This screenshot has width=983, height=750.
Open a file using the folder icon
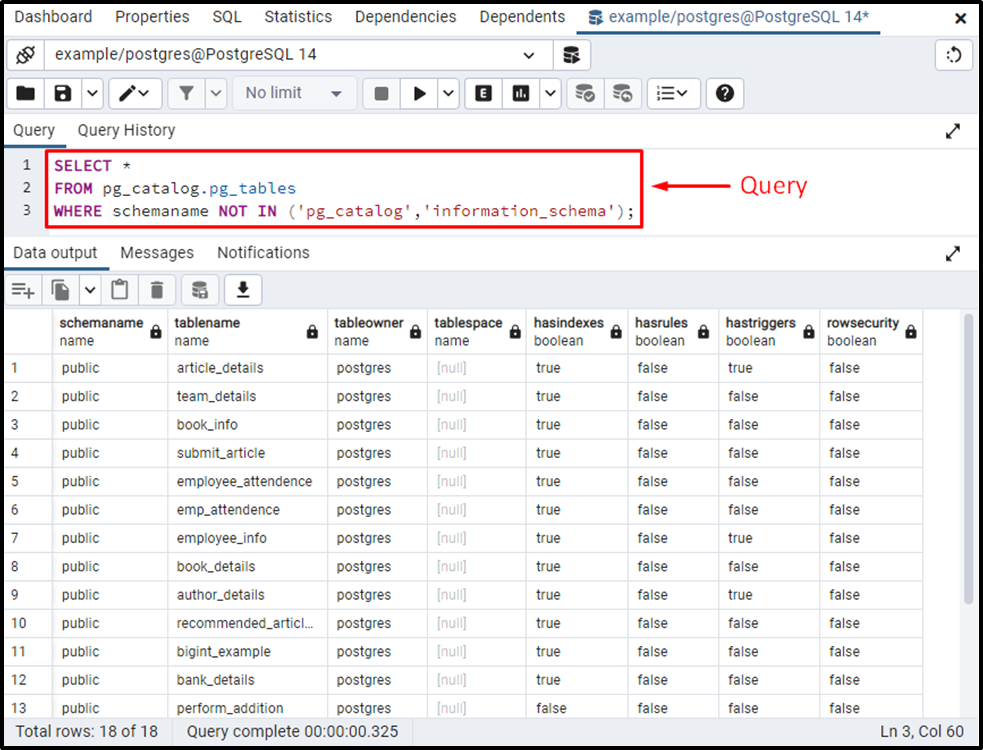pos(24,93)
